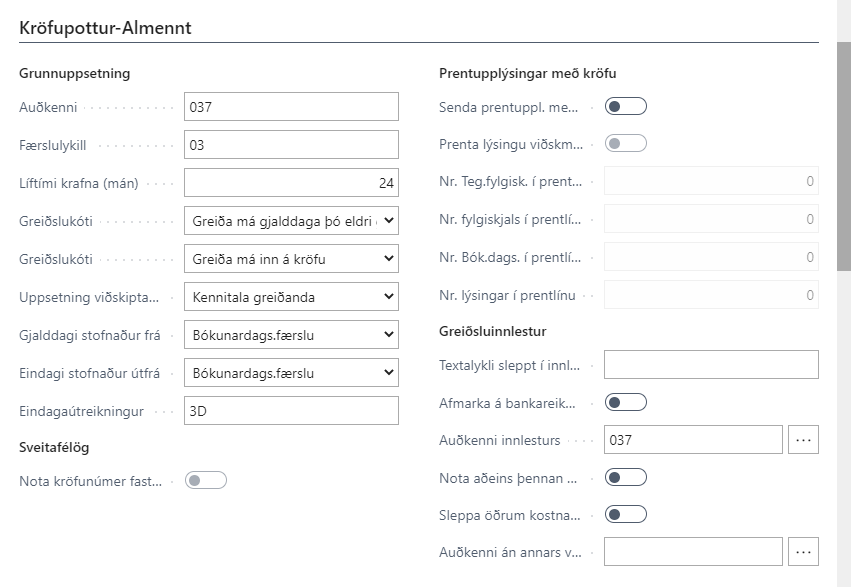
Task: Click the vertical scrollbar on the right
Action: (845, 160)
